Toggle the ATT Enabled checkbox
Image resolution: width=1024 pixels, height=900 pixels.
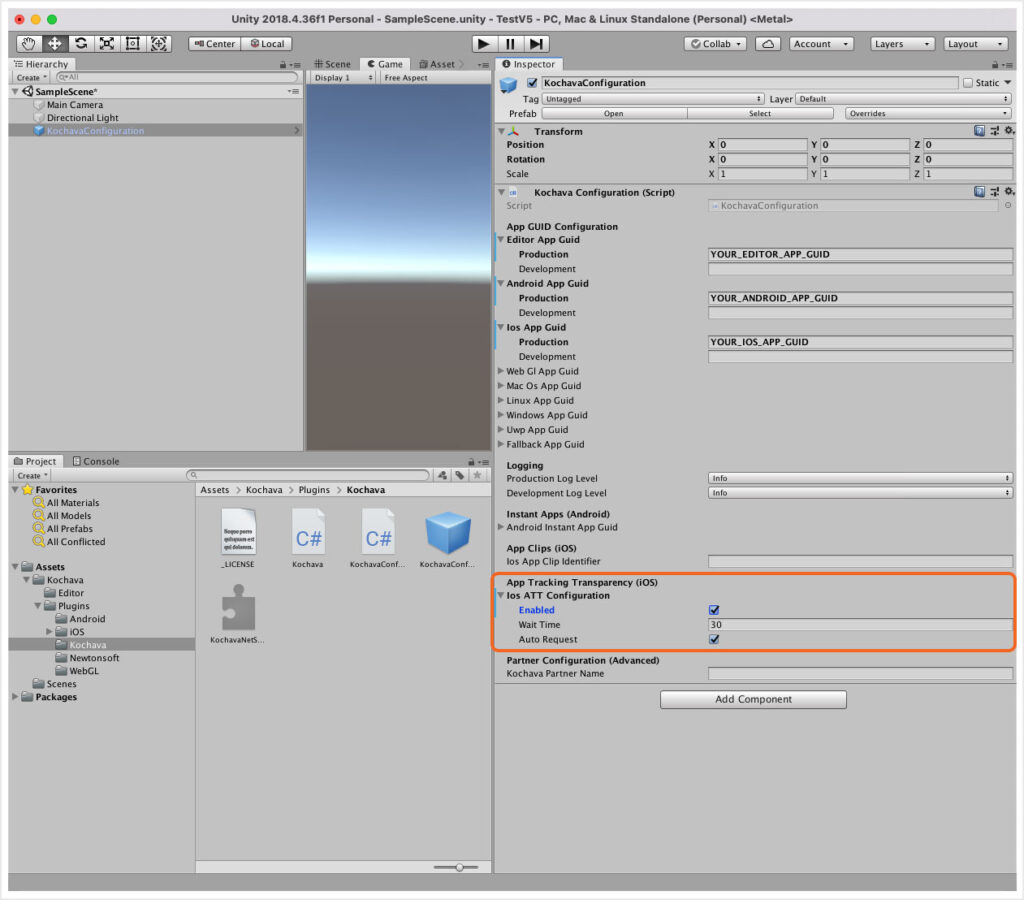[x=714, y=610]
